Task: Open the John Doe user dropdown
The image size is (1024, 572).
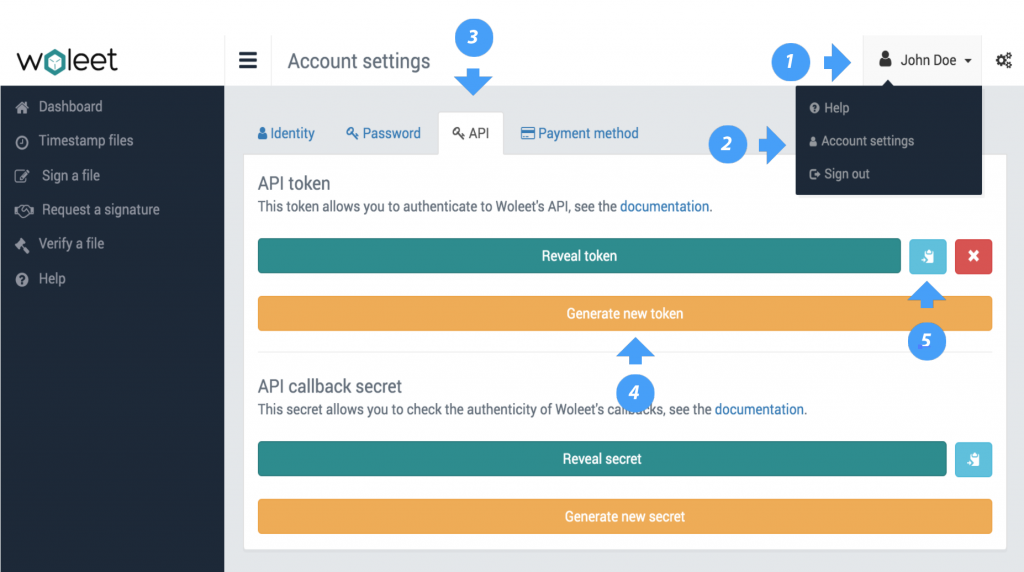Action: [922, 60]
